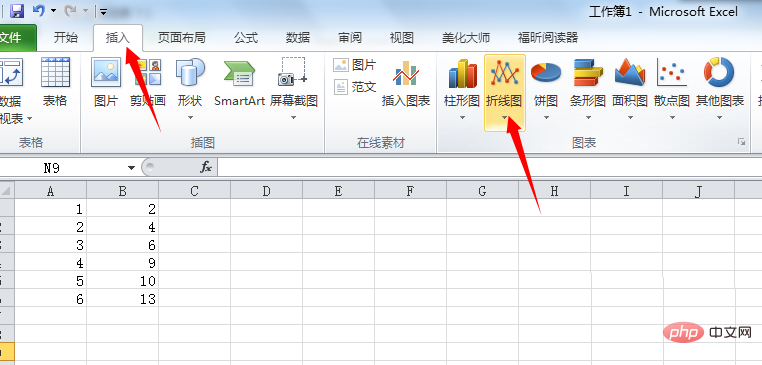This screenshot has height=365, width=762.
Task: Open the 美化大师 tab
Action: pos(466,38)
